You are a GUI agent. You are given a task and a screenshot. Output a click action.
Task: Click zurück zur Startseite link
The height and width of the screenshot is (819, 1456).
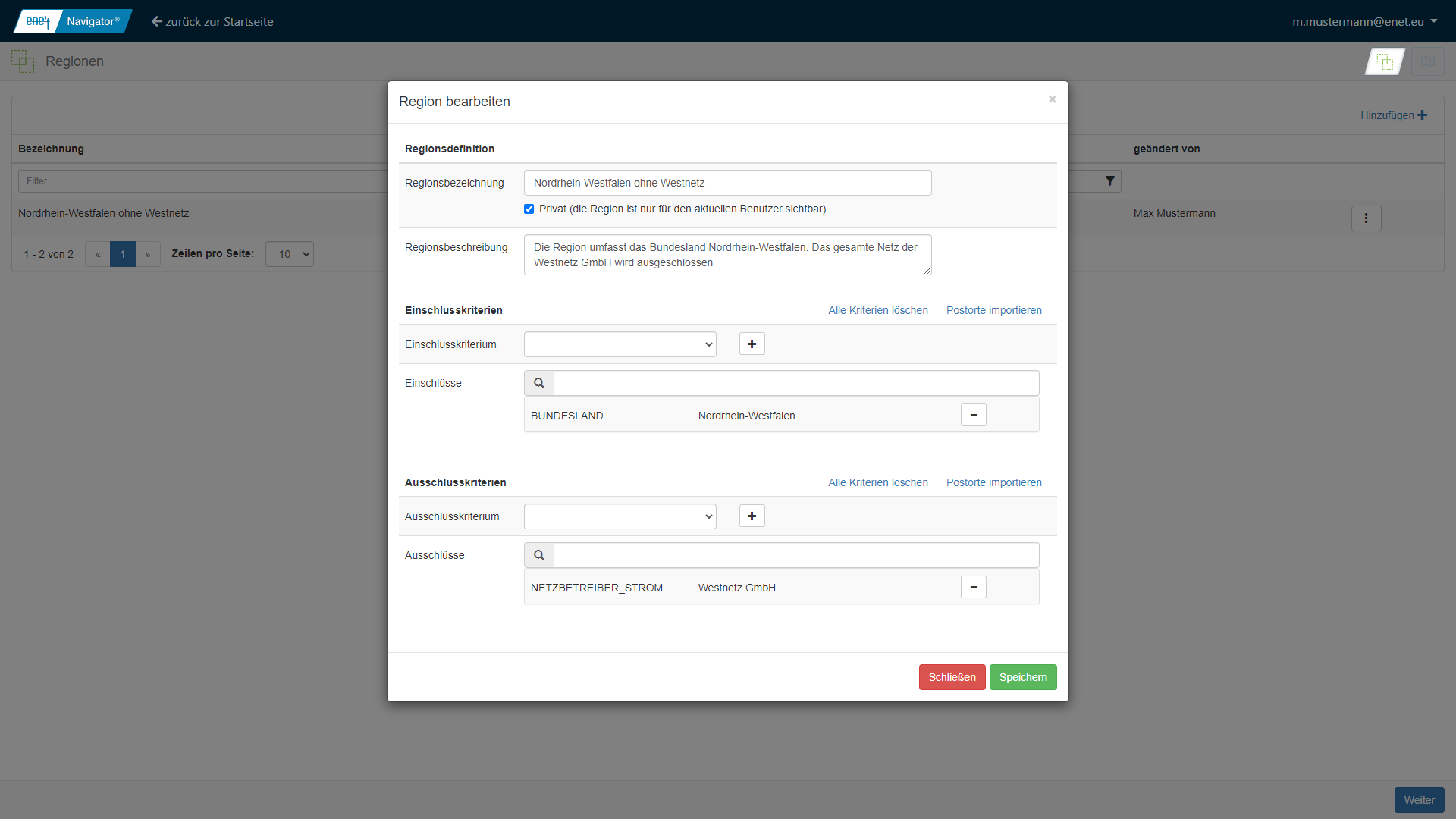(x=212, y=21)
